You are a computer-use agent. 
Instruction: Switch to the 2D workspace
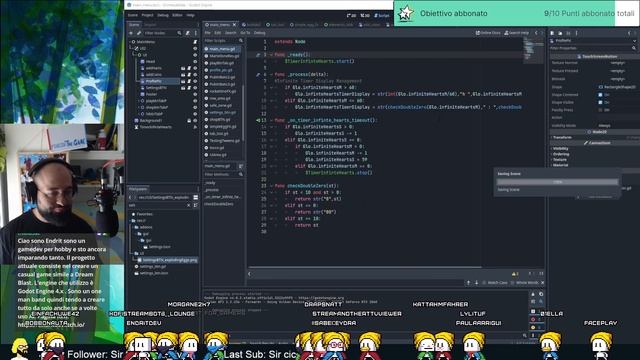[351, 16]
